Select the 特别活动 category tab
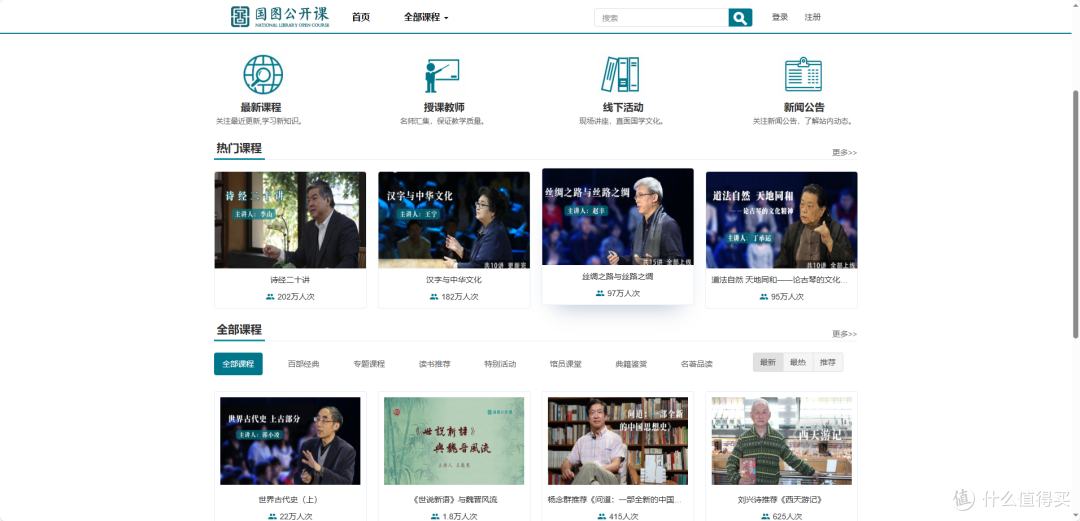 tap(500, 364)
